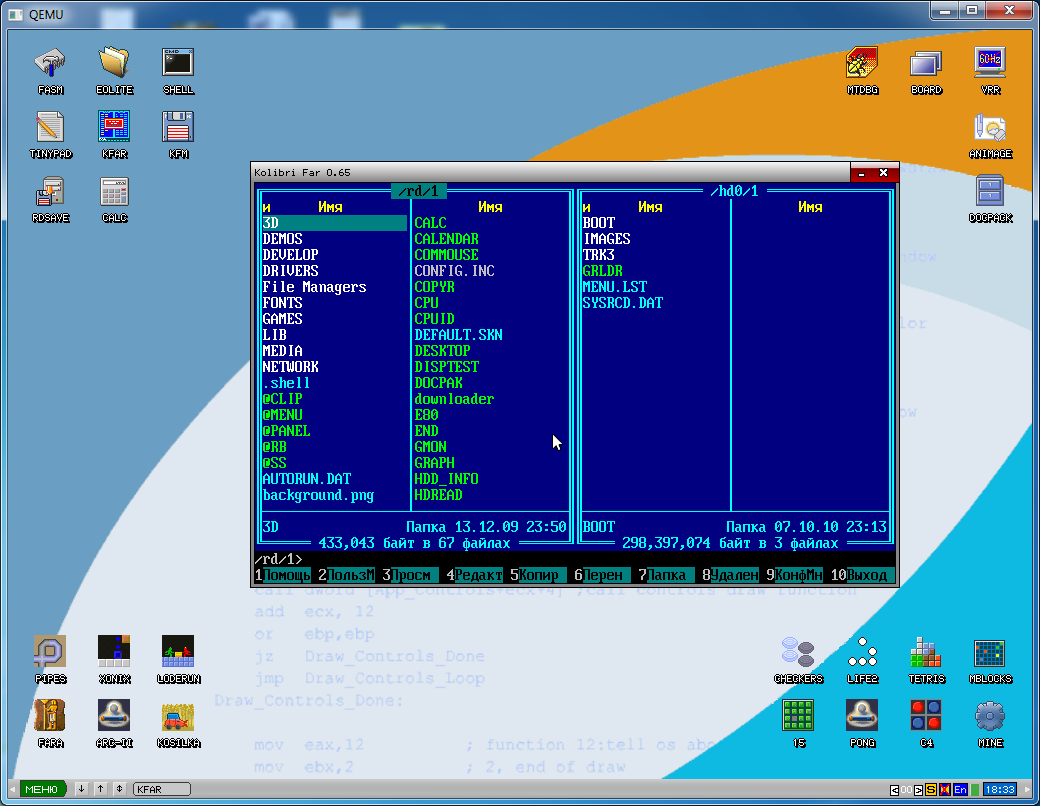Open the SHELL console icon
Image resolution: width=1040 pixels, height=806 pixels.
(178, 71)
